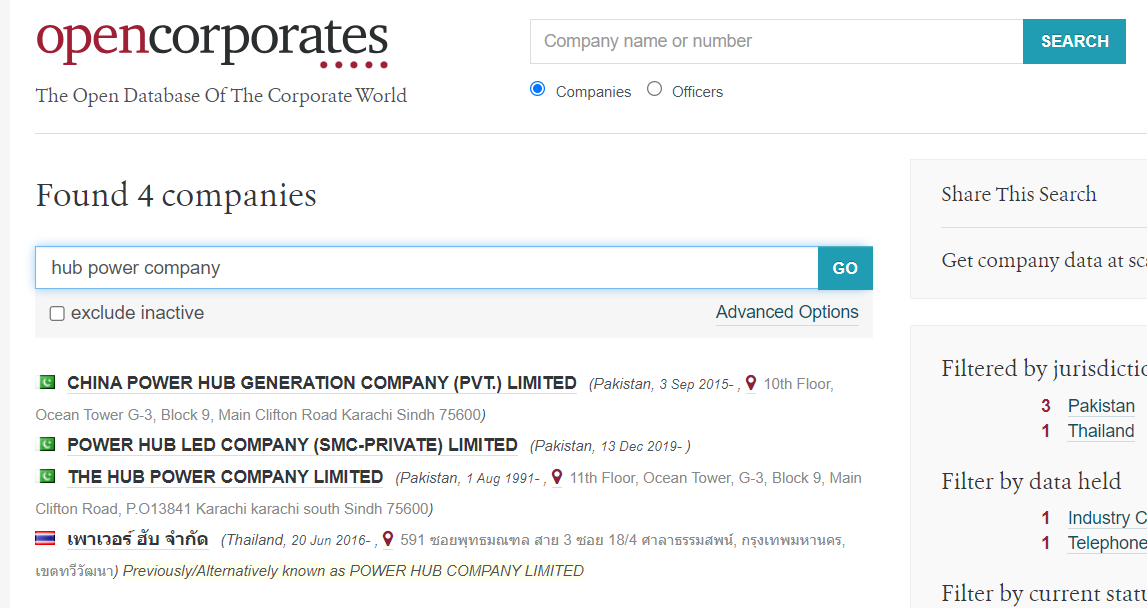Filter by Thailand jurisdiction

coord(1101,431)
